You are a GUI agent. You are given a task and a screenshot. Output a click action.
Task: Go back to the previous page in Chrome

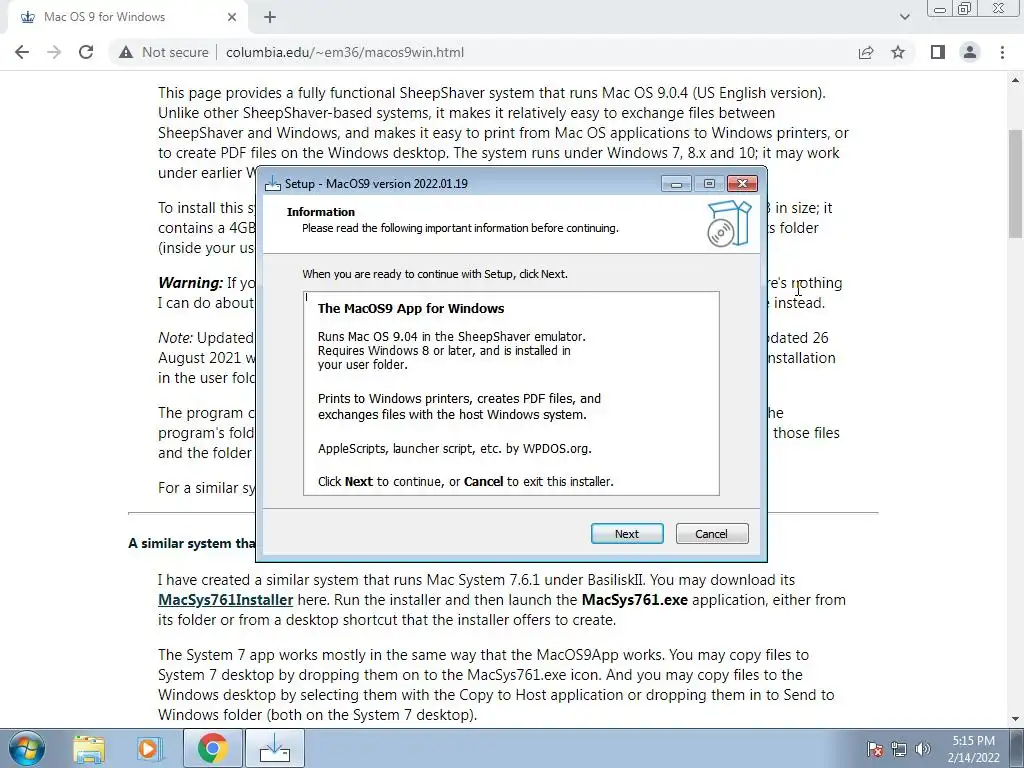22,52
